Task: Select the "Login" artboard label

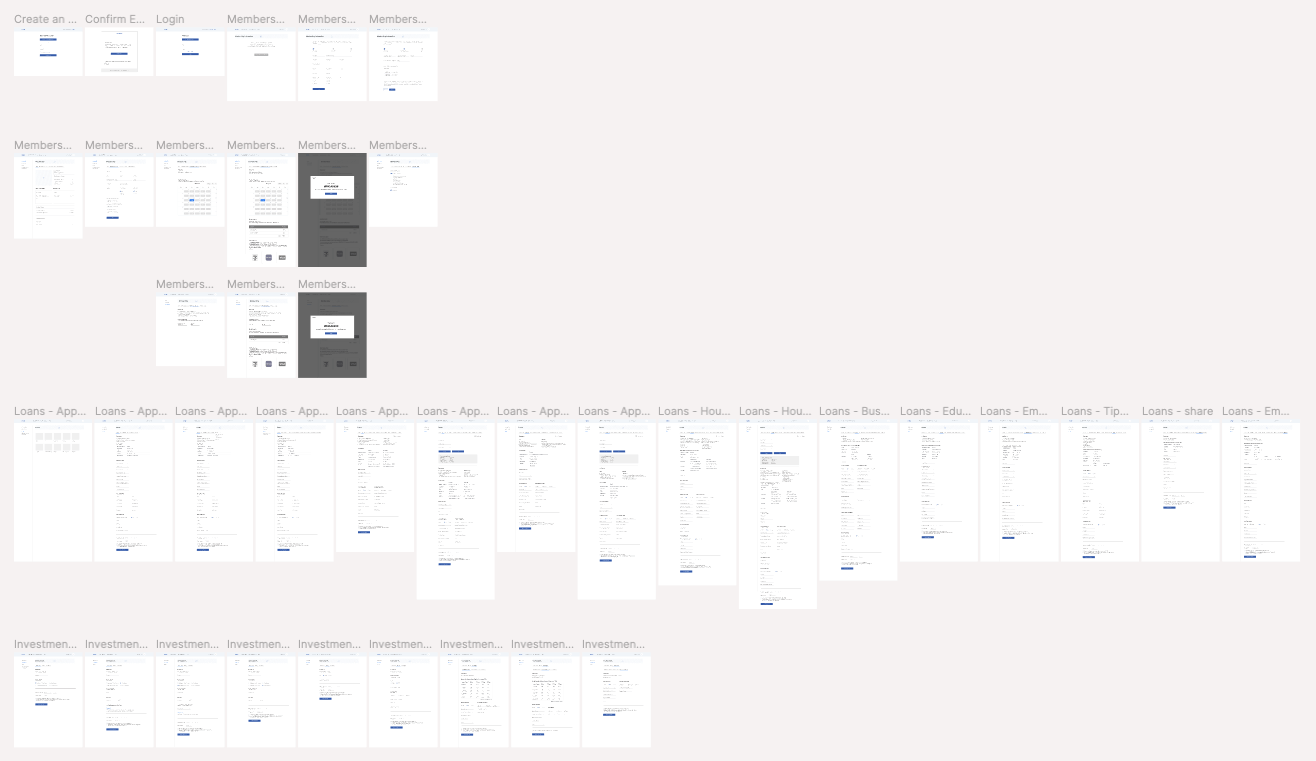Action: pos(170,19)
